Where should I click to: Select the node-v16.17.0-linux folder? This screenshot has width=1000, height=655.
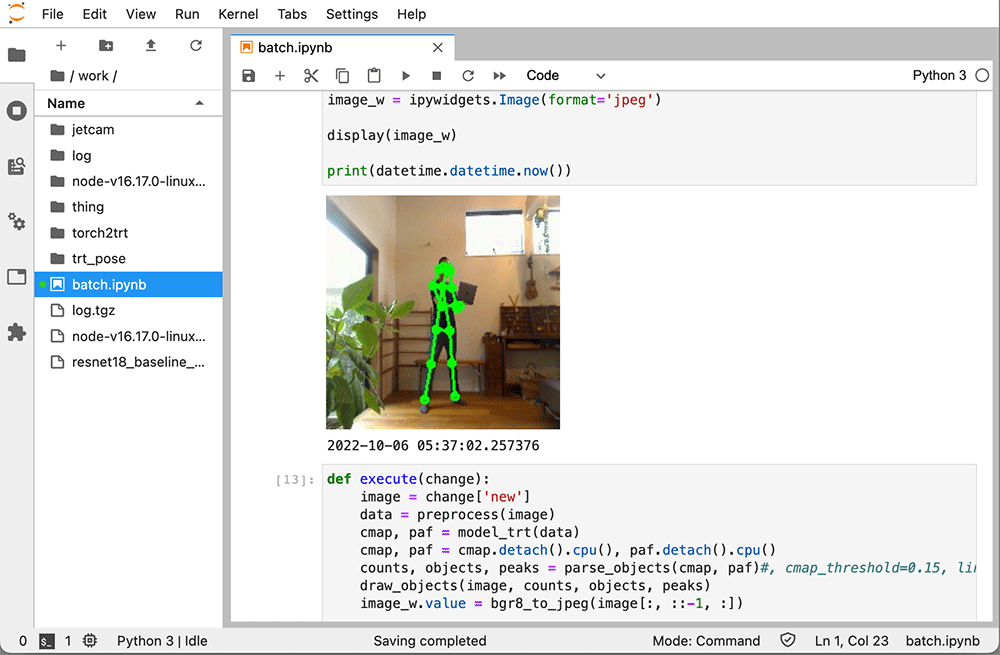coord(128,181)
